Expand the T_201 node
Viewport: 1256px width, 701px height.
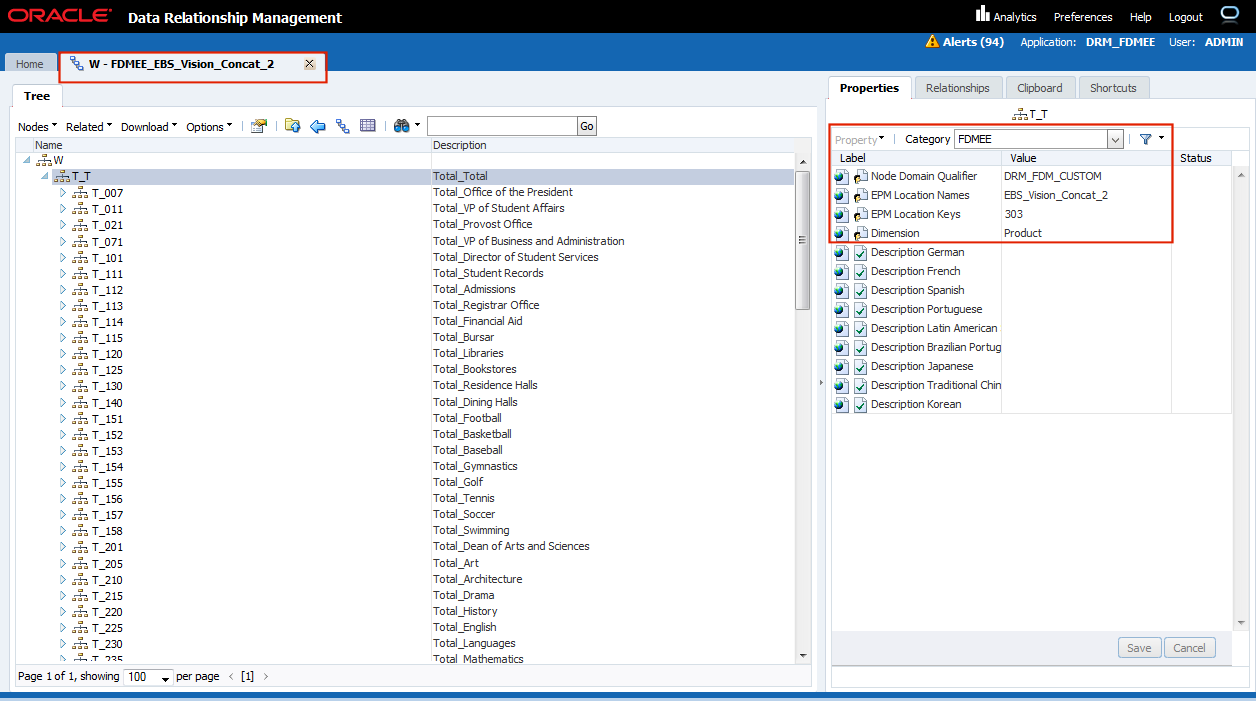pos(63,547)
